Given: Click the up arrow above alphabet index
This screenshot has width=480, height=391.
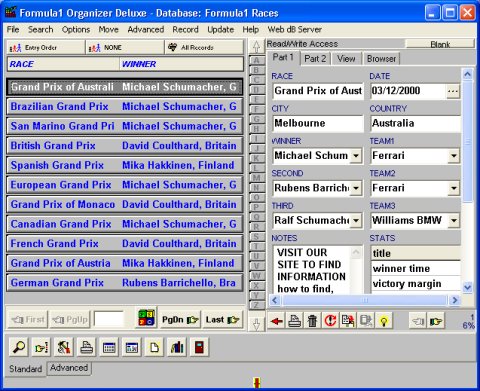Looking at the screenshot, I should (256, 47).
